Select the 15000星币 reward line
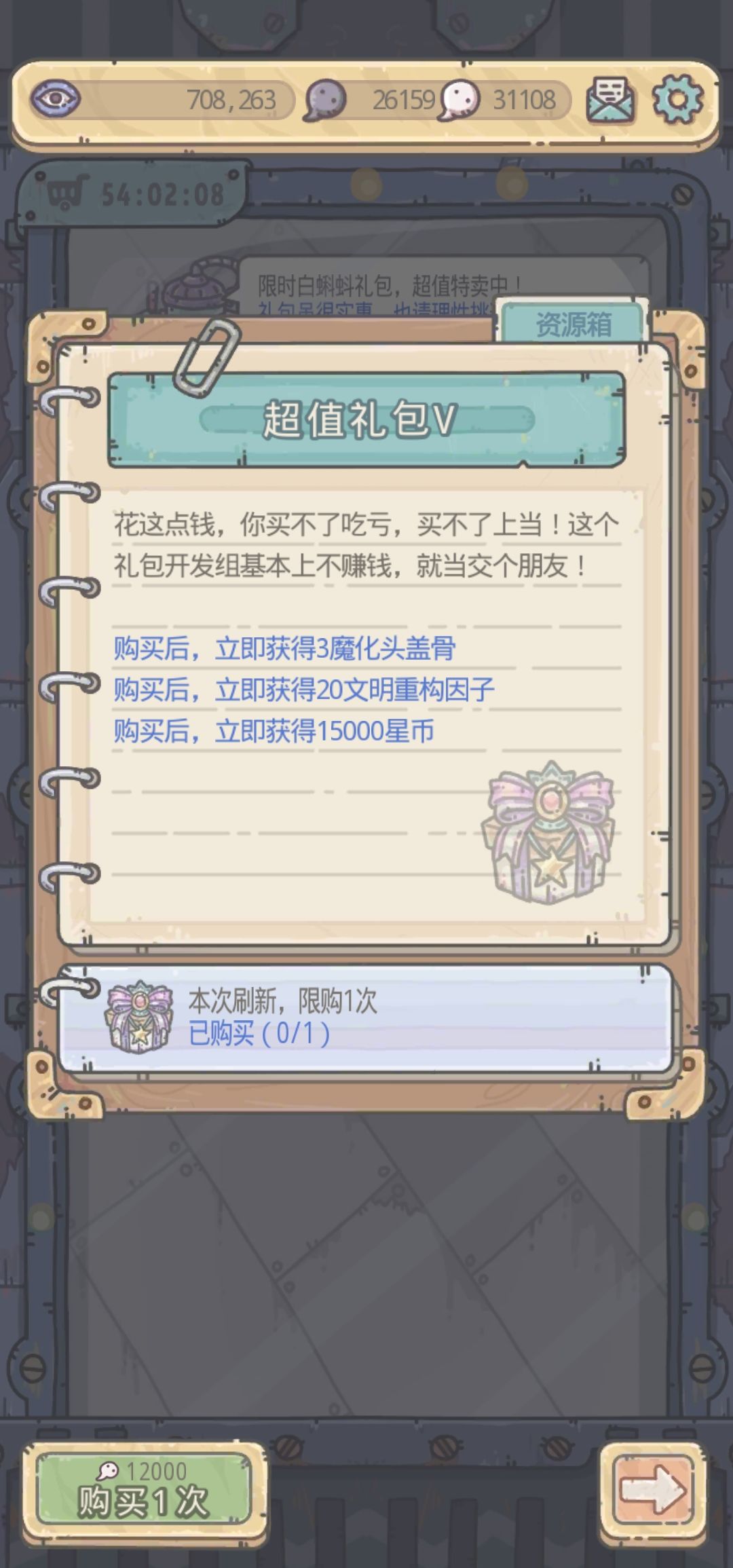The height and width of the screenshot is (1568, 733). tap(274, 731)
